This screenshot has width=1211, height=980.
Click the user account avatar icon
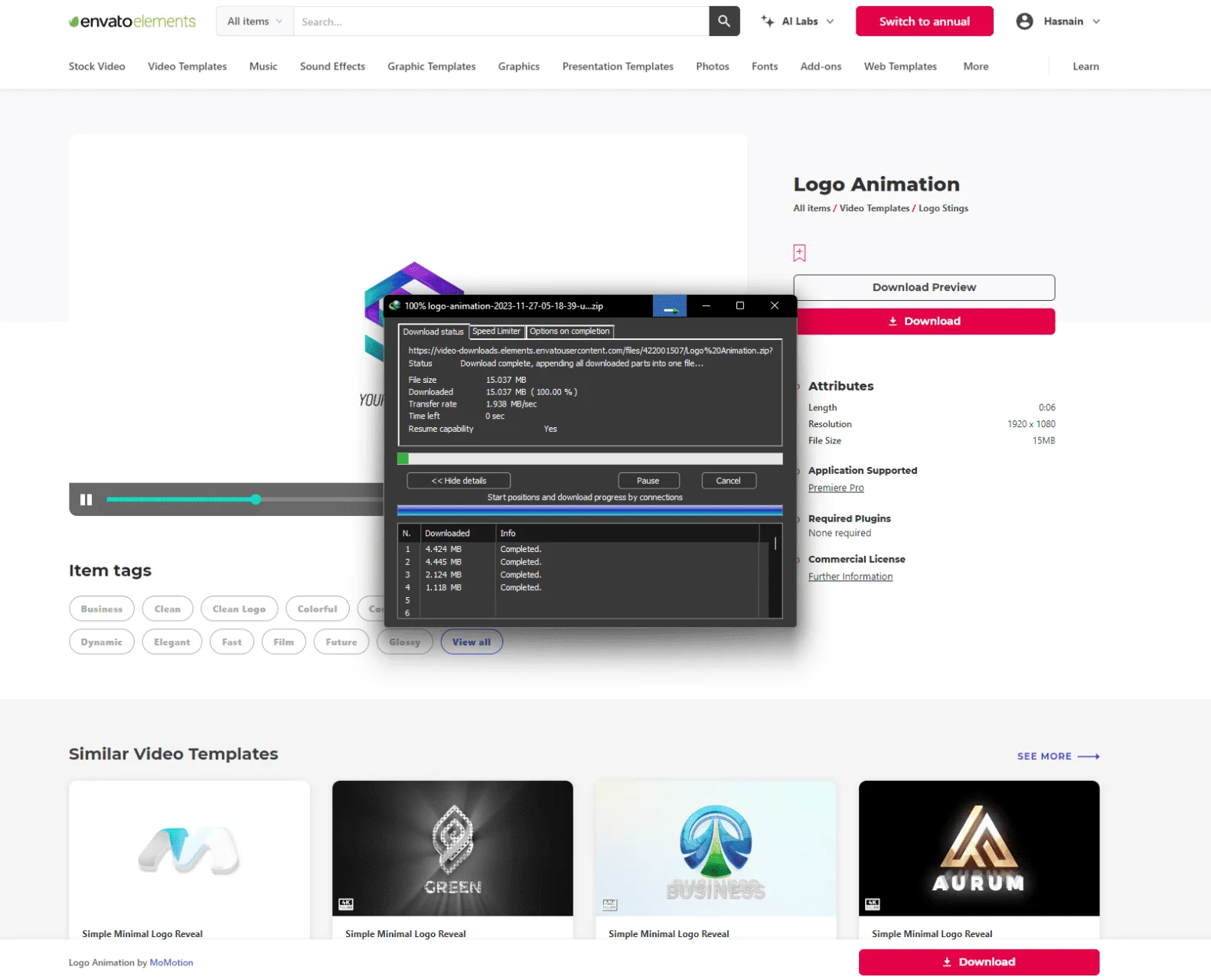(1024, 21)
